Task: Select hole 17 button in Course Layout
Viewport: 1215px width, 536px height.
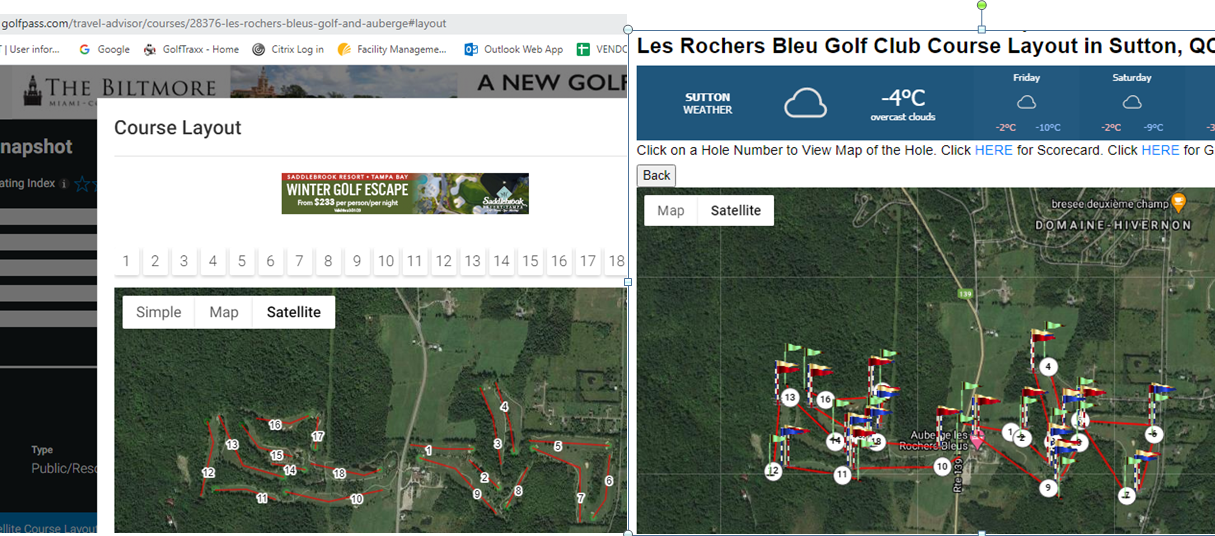Action: [588, 262]
